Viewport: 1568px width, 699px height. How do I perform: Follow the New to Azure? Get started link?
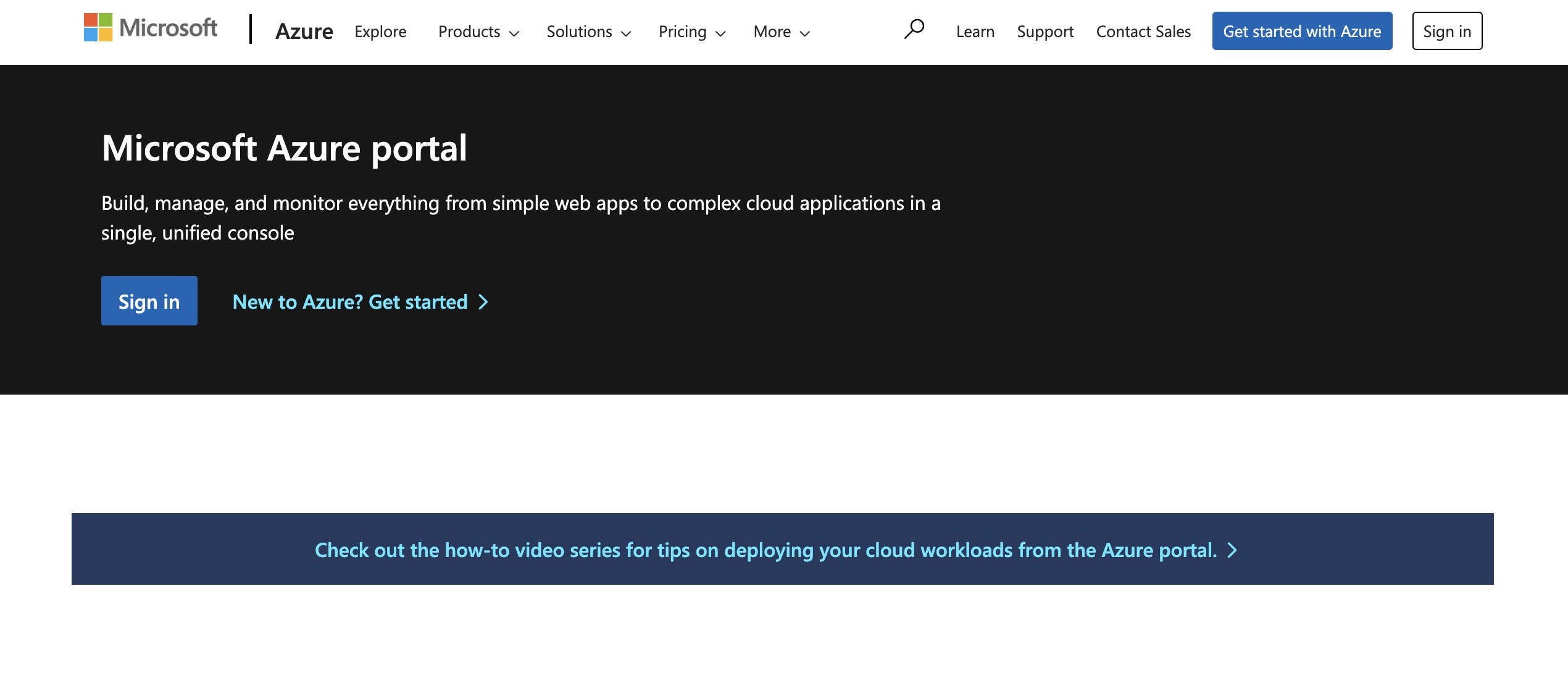click(x=361, y=302)
